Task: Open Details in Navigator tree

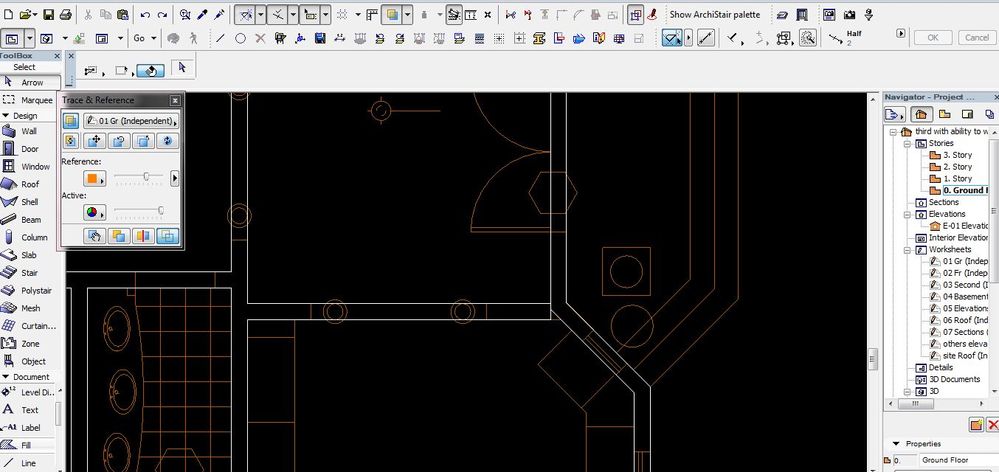Action: tap(941, 368)
